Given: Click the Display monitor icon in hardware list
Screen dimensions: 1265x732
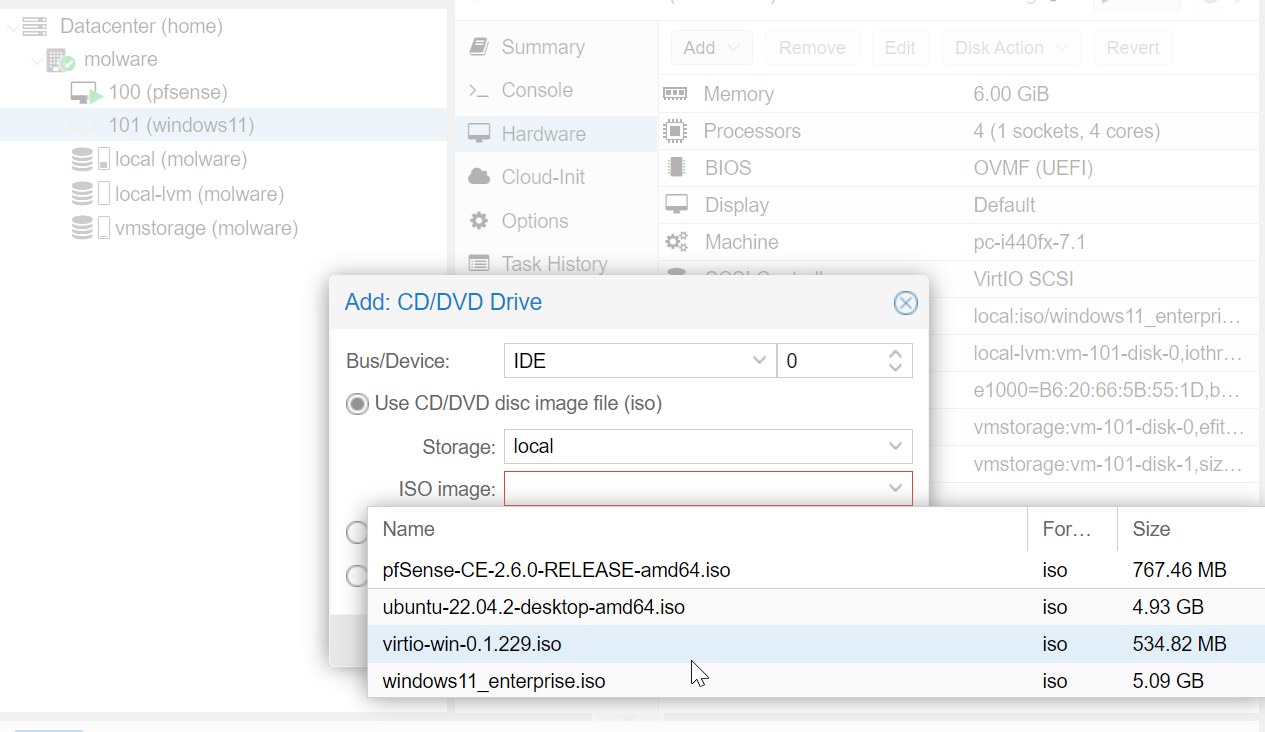Looking at the screenshot, I should point(677,205).
